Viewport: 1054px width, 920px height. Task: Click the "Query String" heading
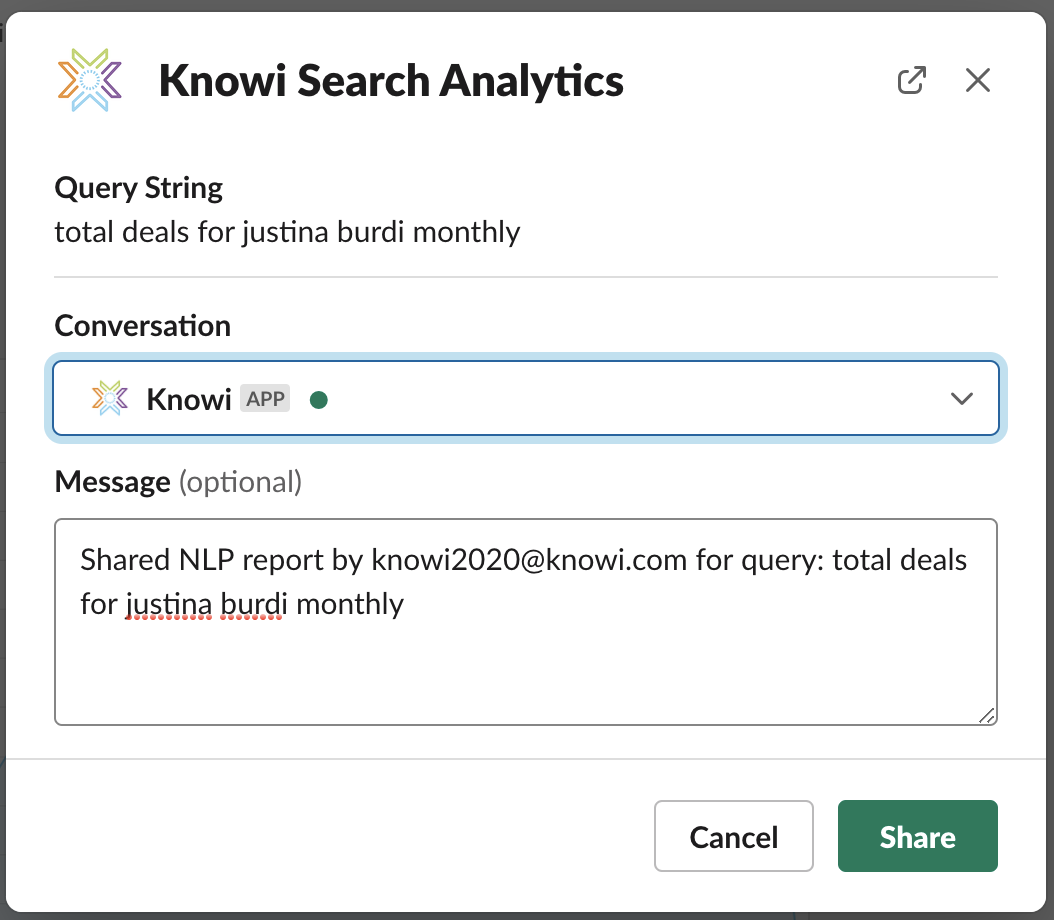click(x=139, y=188)
